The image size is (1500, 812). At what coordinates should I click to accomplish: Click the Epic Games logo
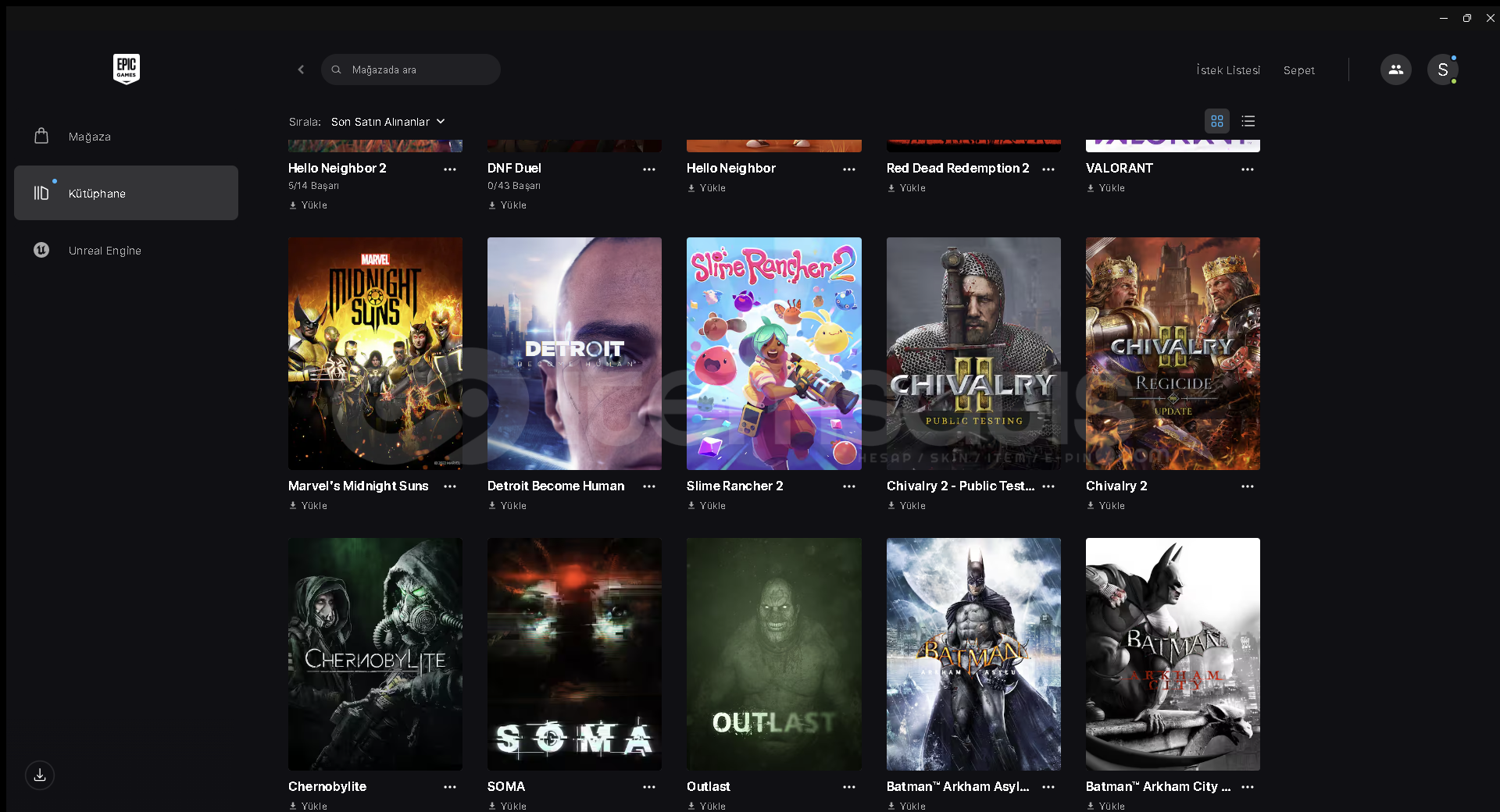pos(126,69)
